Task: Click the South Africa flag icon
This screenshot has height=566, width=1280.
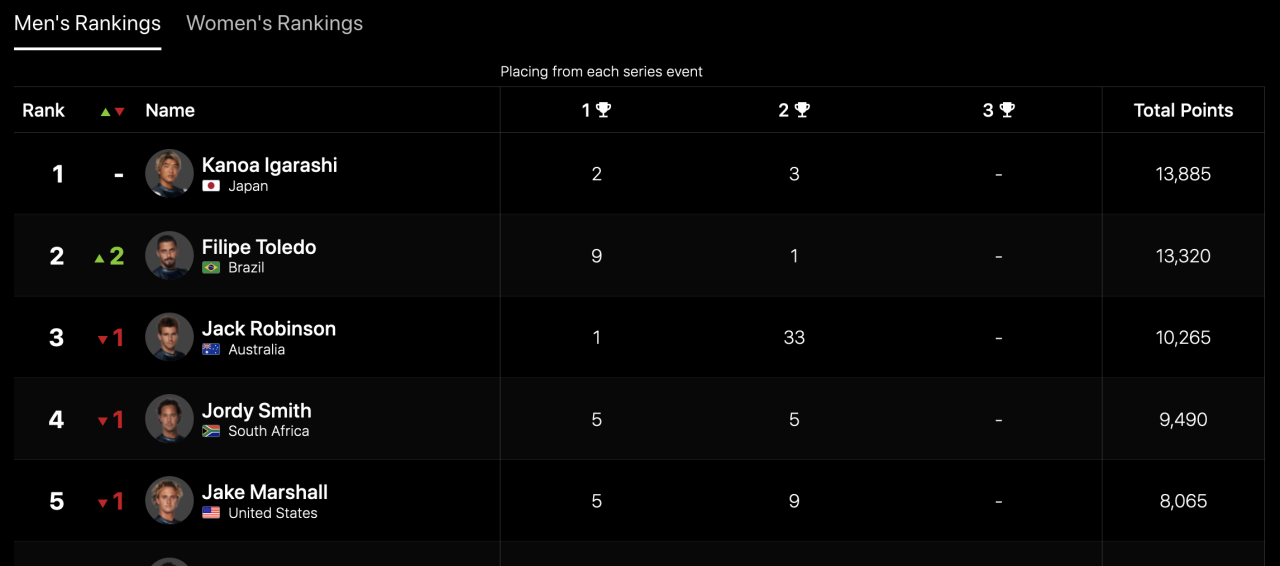Action: point(211,431)
